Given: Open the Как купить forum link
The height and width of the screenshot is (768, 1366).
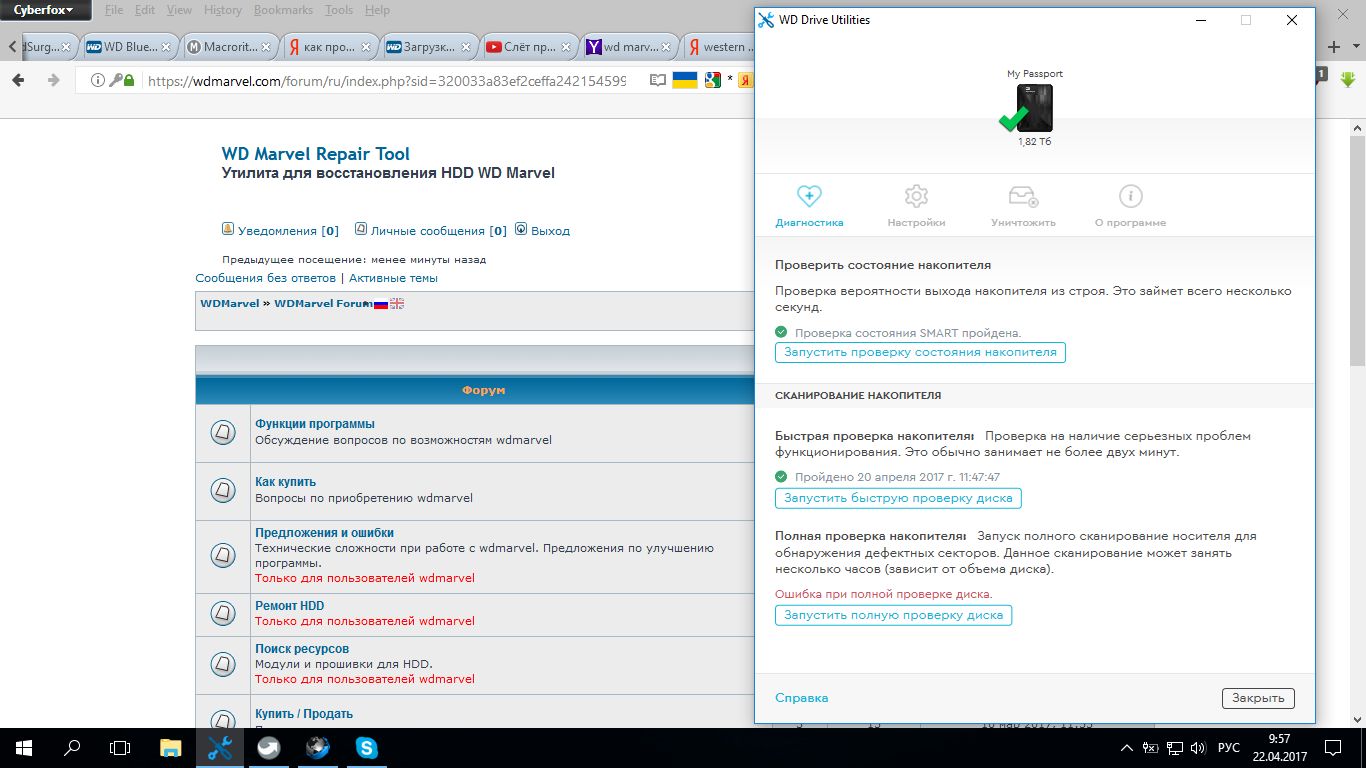Looking at the screenshot, I should (285, 482).
